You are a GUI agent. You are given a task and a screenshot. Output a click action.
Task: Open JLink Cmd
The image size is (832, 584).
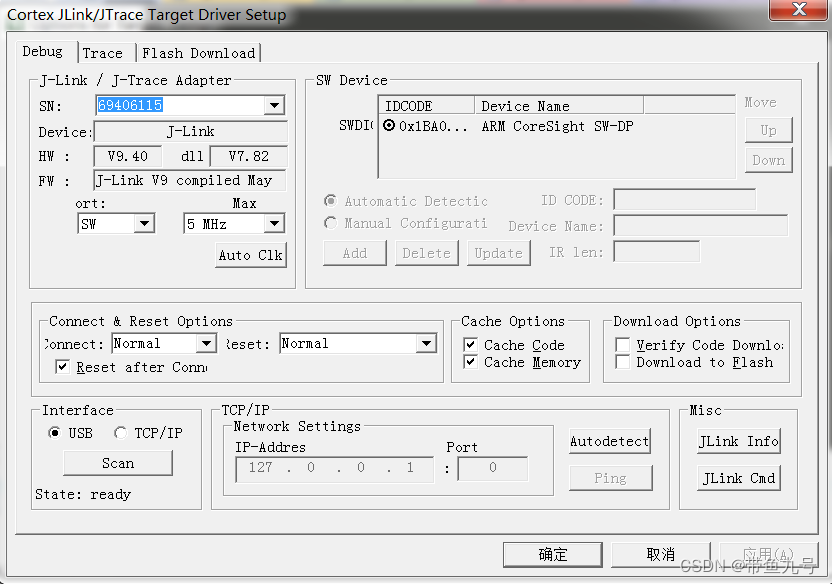point(739,478)
